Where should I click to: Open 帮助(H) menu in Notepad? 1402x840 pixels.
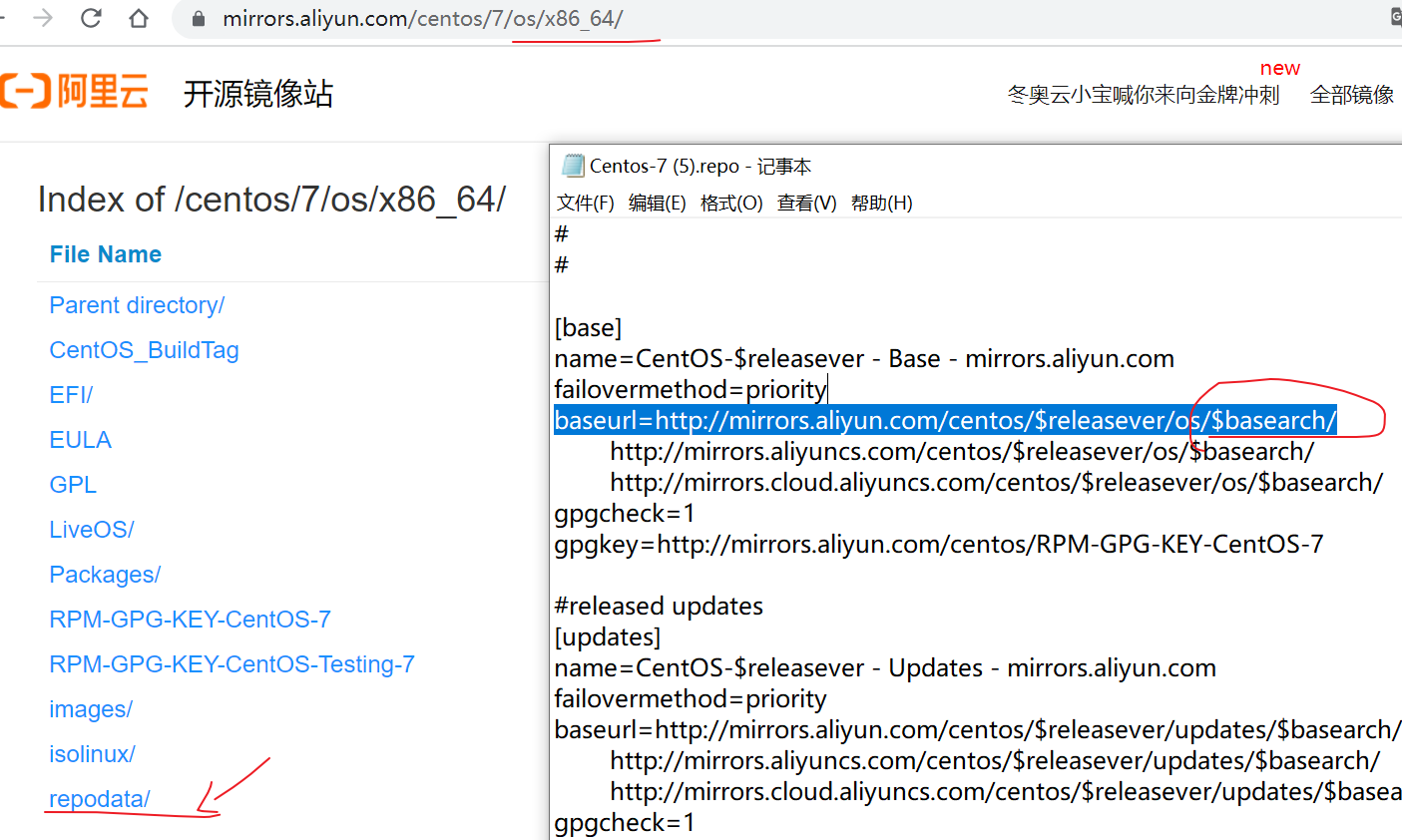(882, 203)
